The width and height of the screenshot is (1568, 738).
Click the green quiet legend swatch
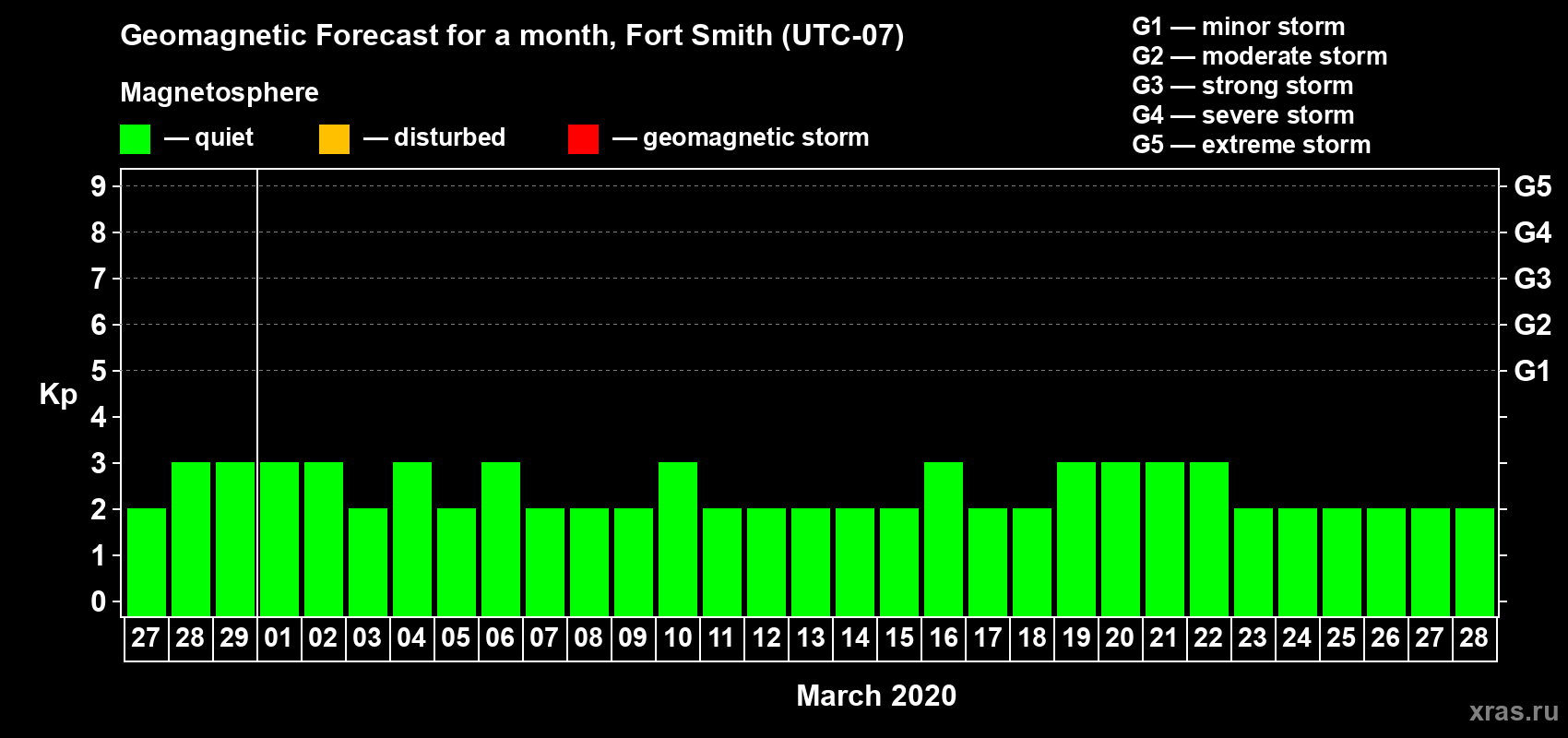pos(135,139)
